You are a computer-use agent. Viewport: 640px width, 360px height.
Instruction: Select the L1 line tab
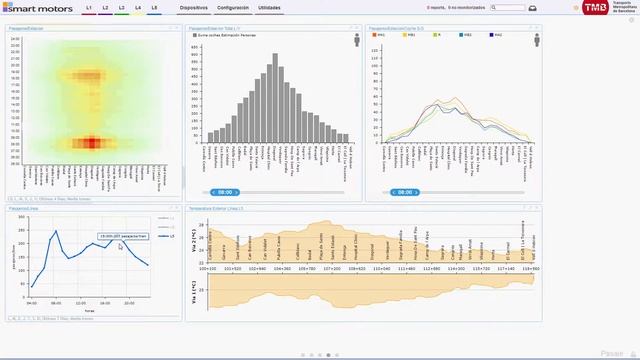(89, 8)
